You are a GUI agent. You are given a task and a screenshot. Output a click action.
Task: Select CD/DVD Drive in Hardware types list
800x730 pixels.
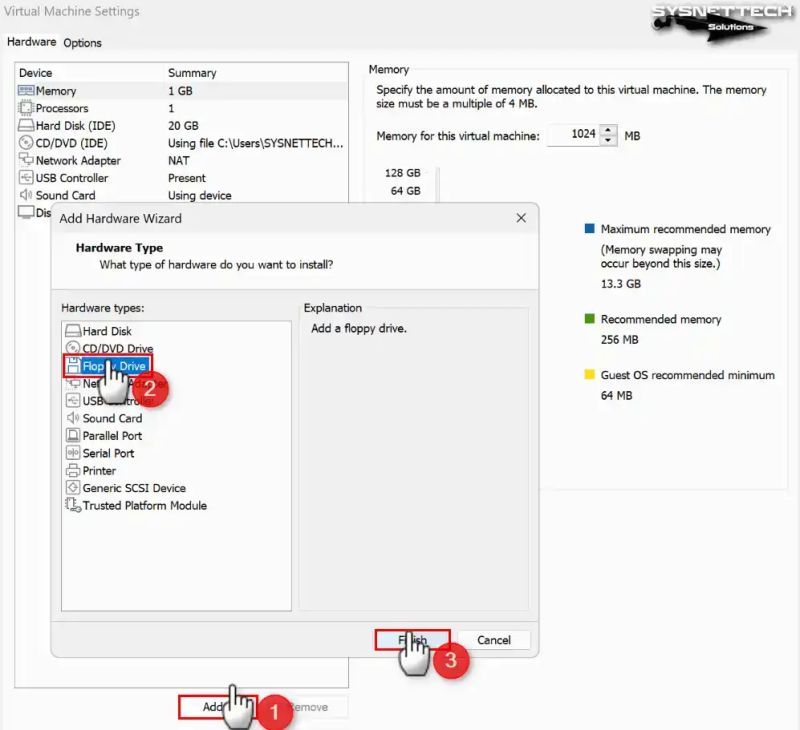click(118, 348)
